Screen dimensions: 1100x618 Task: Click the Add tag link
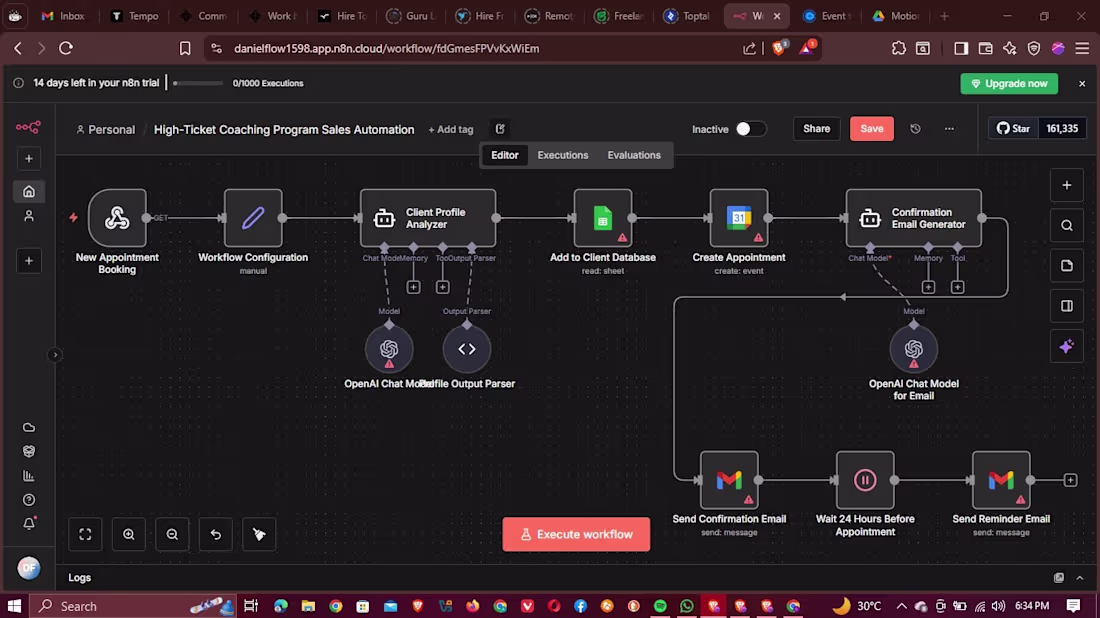coord(451,130)
